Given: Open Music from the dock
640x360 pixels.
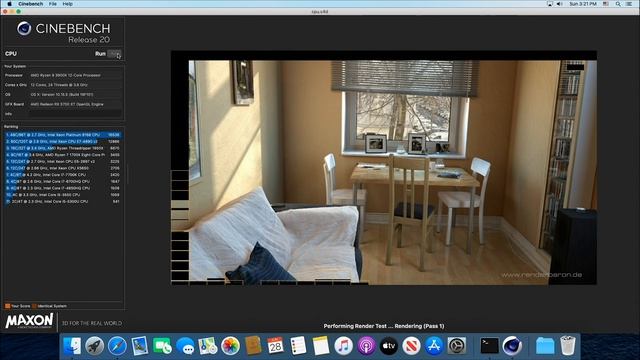Looking at the screenshot, I should (x=343, y=346).
